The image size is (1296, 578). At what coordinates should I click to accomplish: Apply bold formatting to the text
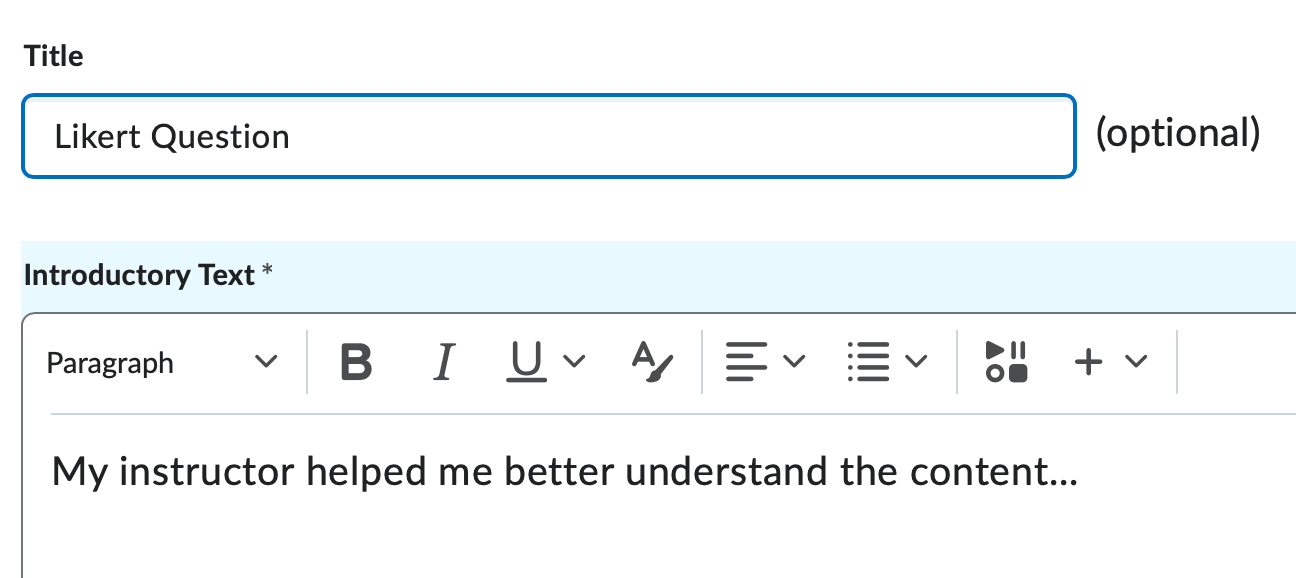tap(356, 362)
